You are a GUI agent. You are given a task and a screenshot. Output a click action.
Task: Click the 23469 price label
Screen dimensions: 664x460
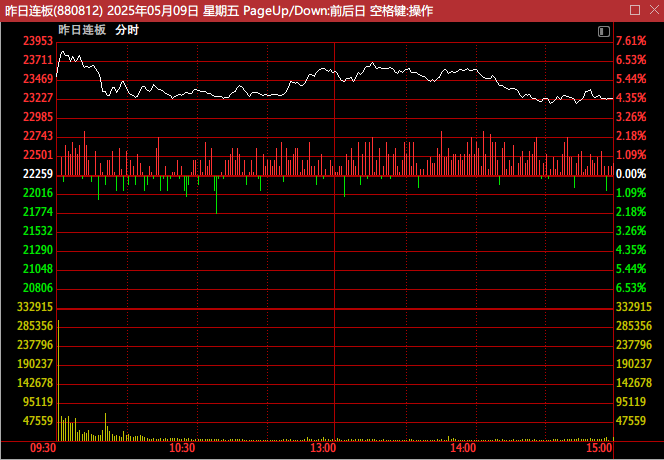pyautogui.click(x=38, y=79)
